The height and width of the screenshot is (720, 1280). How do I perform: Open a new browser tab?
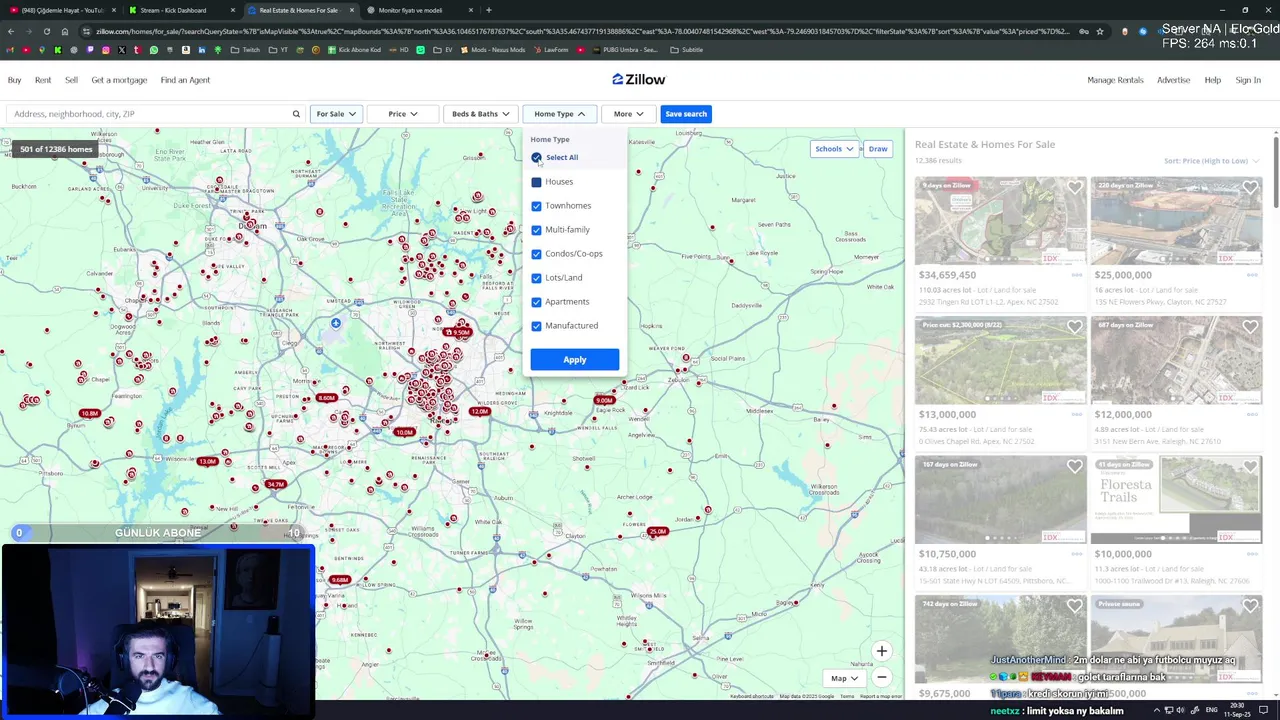(x=488, y=10)
